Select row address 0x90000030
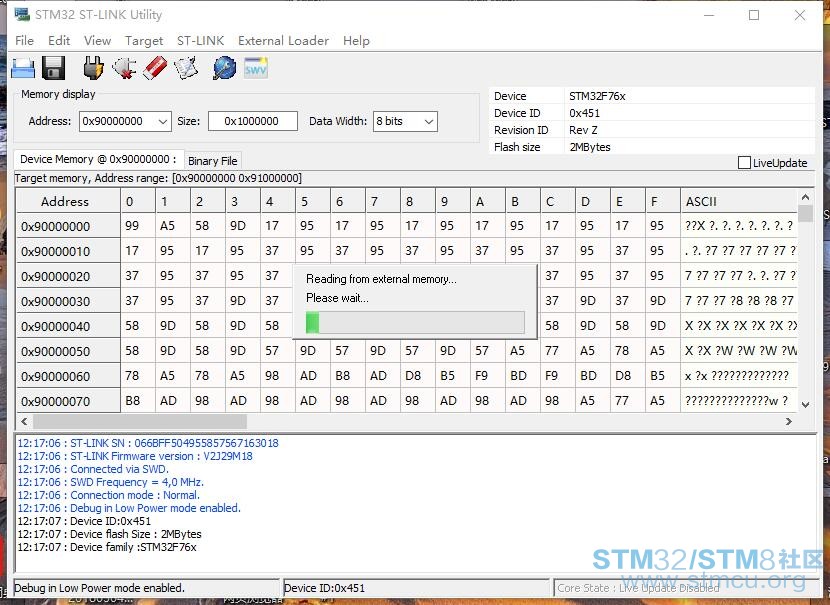The height and width of the screenshot is (605, 830). click(x=68, y=301)
